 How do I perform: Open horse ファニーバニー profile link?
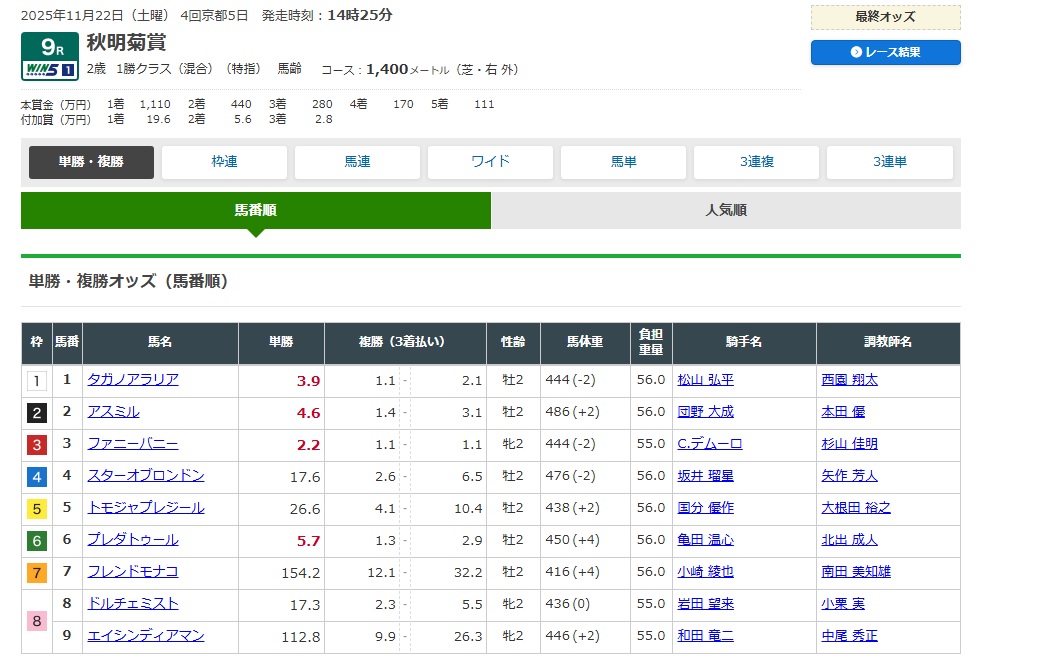[133, 444]
